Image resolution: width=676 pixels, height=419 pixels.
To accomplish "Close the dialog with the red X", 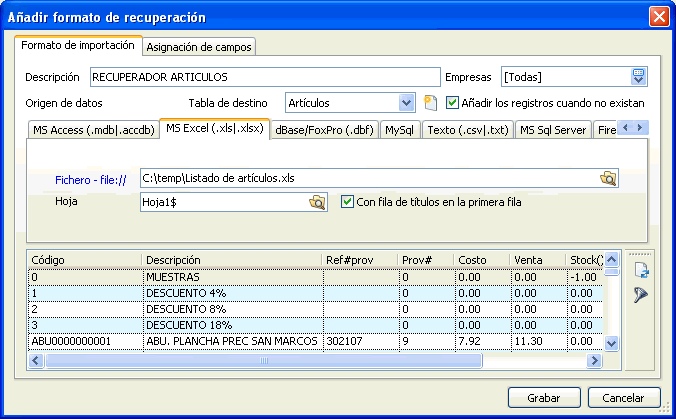I will (x=659, y=17).
